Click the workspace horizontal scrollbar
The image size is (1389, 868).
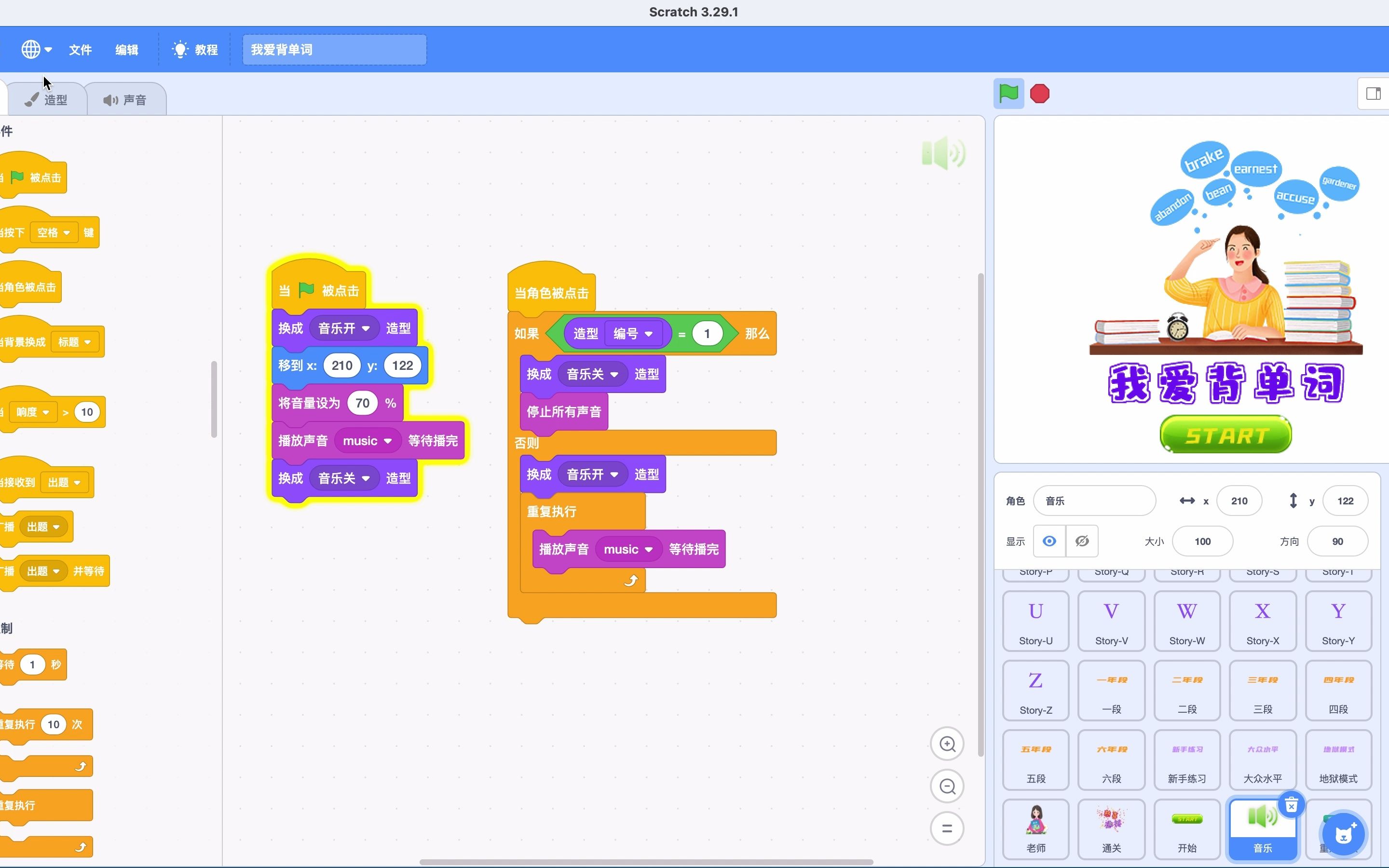[x=646, y=862]
